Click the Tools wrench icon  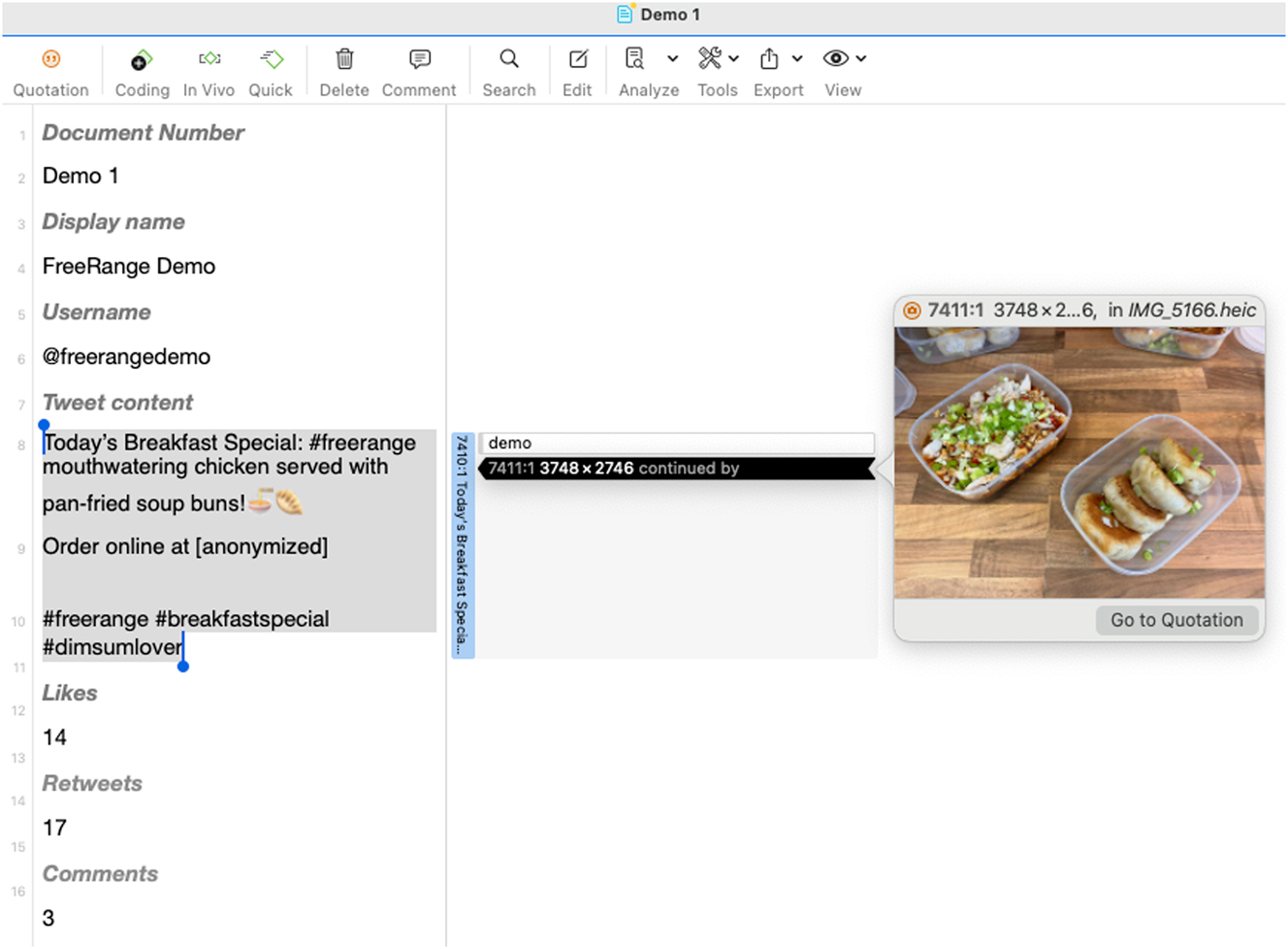[x=711, y=59]
